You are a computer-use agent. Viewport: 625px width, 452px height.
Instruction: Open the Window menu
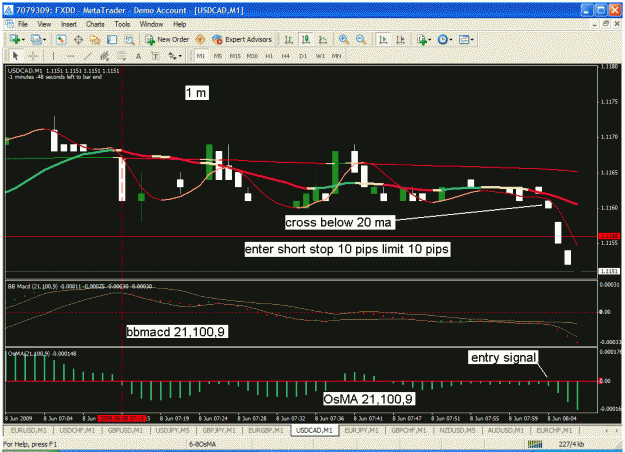tap(151, 24)
